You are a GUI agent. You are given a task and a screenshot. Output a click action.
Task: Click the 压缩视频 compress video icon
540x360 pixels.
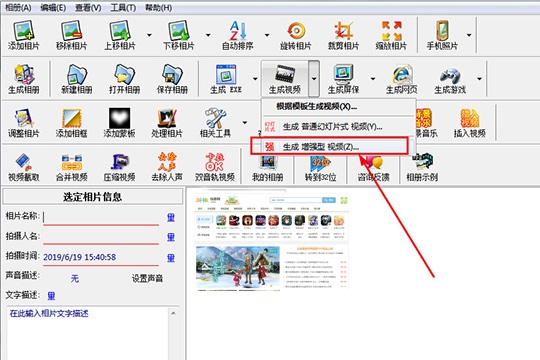(119, 167)
